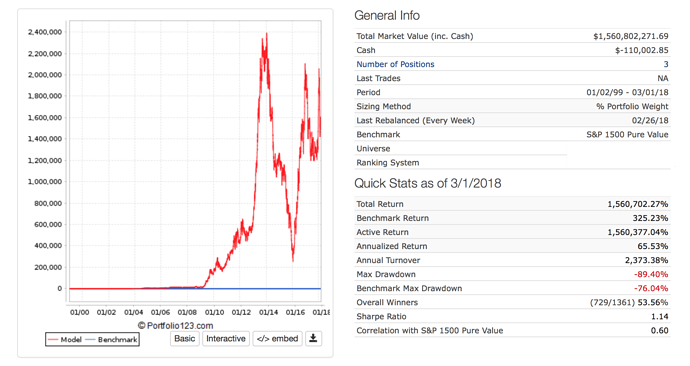The width and height of the screenshot is (690, 366).
Task: Click the Annualized Return 65.53% value
Action: pyautogui.click(x=653, y=246)
